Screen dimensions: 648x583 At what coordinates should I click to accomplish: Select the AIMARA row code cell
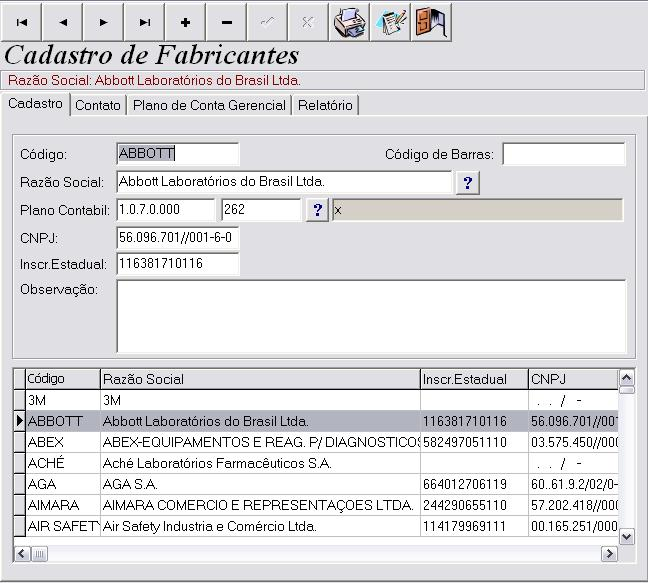(x=63, y=505)
